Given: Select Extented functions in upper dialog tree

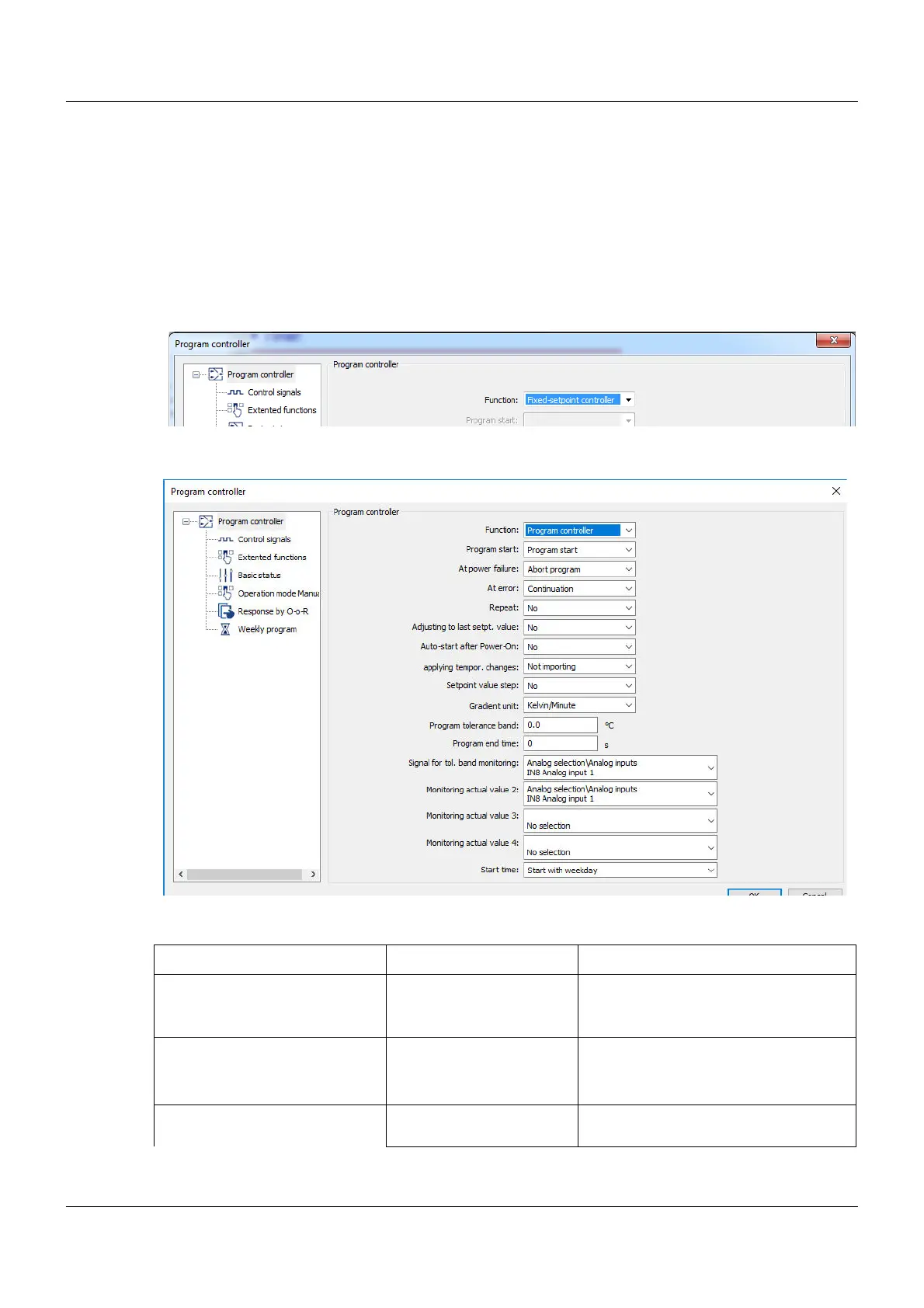Looking at the screenshot, I should 282,410.
